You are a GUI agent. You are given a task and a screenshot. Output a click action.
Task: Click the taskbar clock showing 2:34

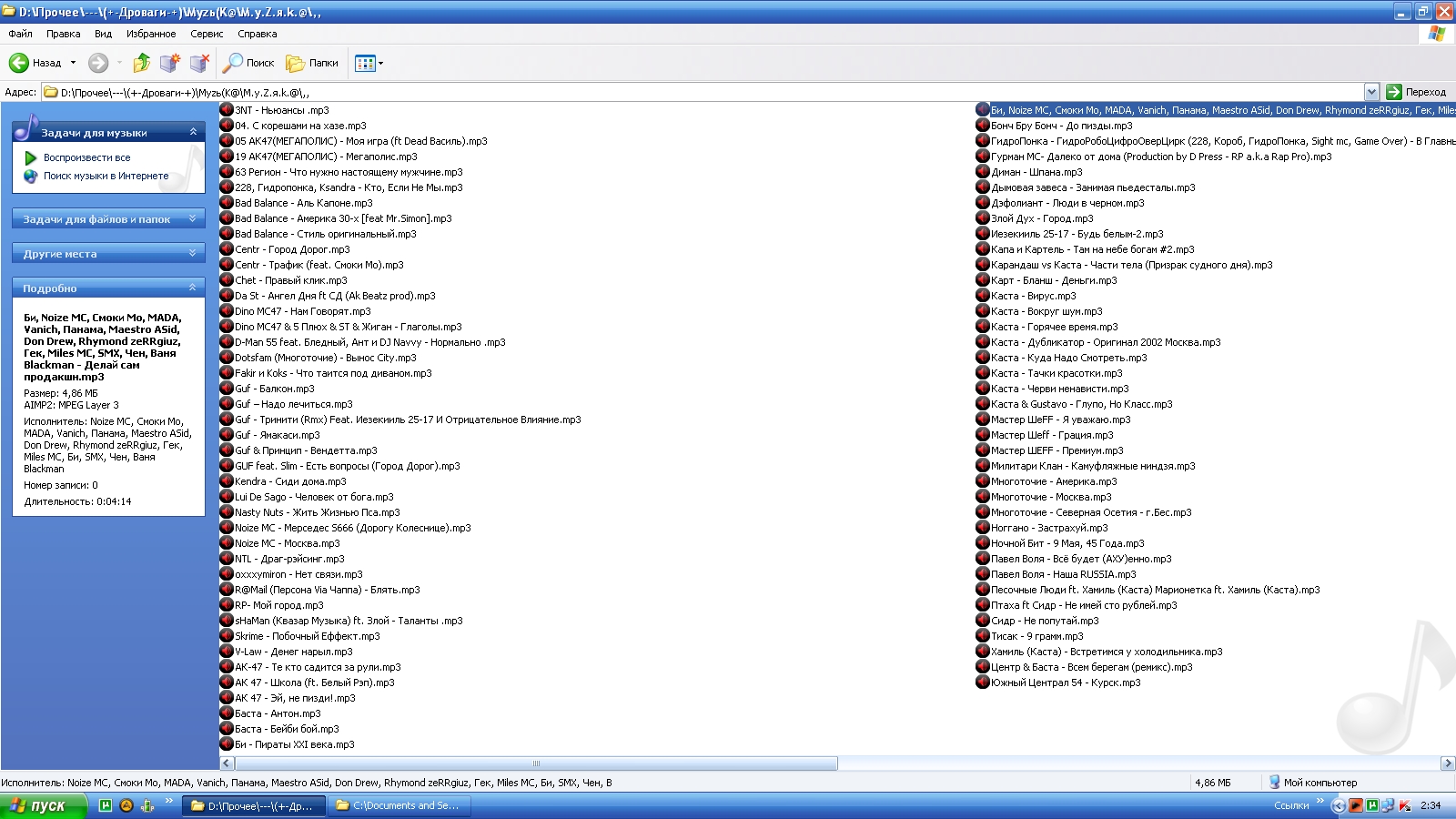1431,805
